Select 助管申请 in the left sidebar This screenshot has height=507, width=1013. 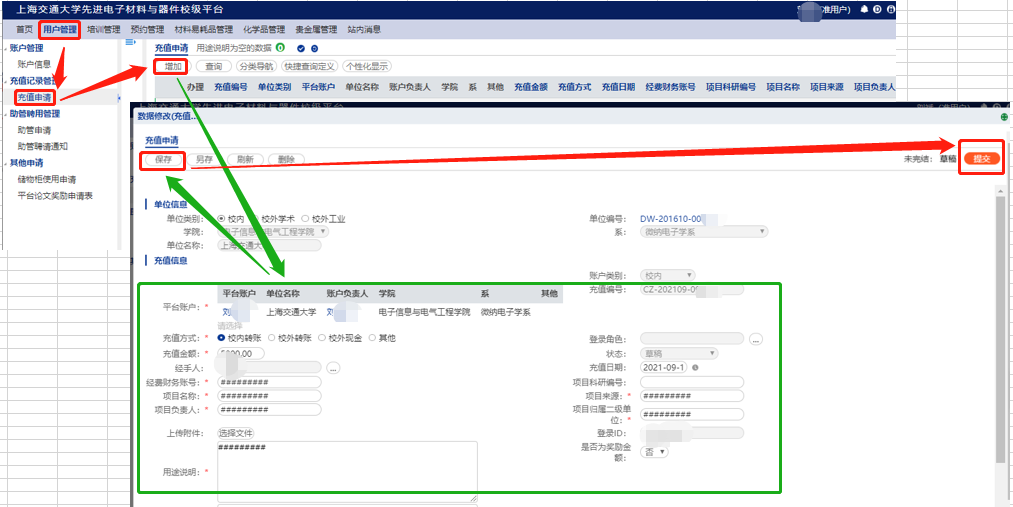pyautogui.click(x=34, y=130)
